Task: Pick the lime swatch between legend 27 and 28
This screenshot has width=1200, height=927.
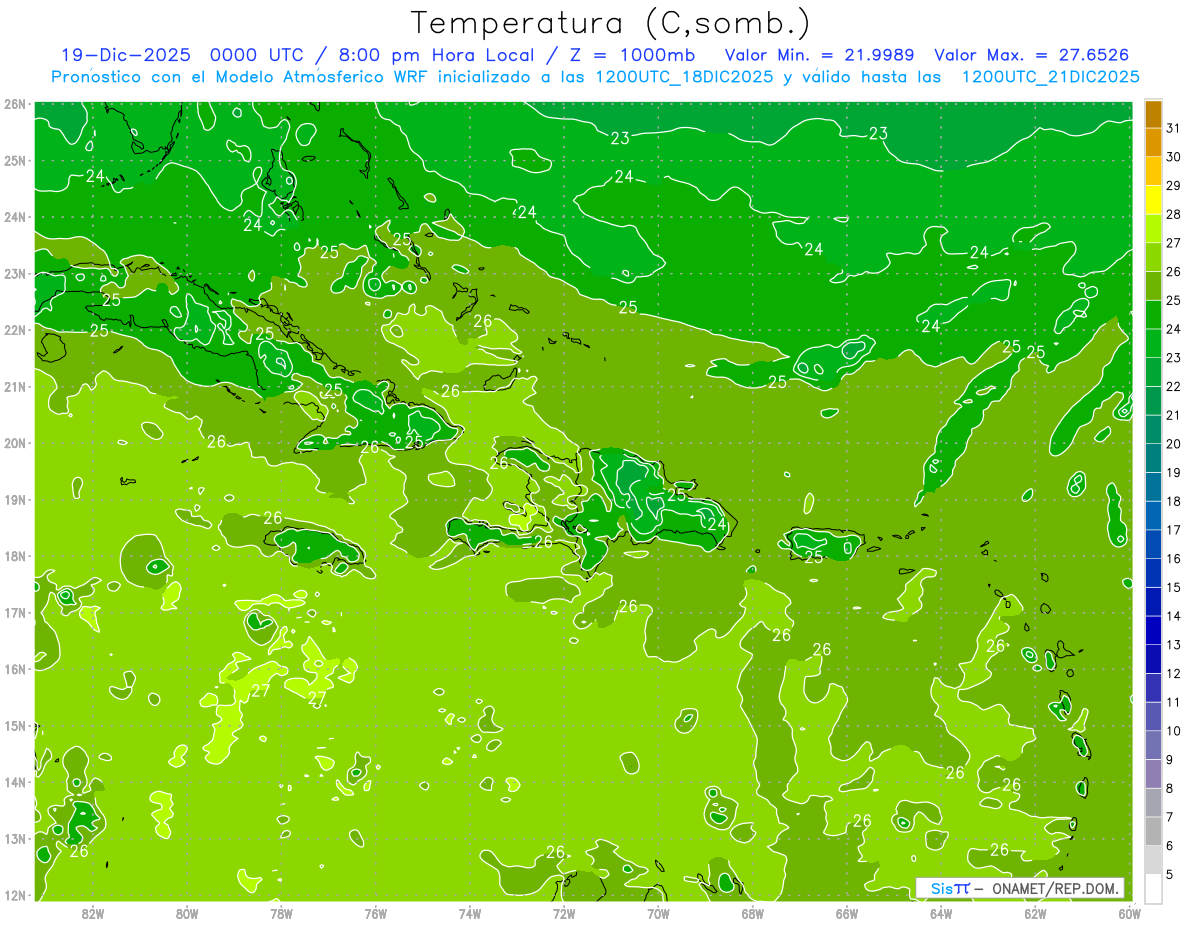Action: [1153, 228]
